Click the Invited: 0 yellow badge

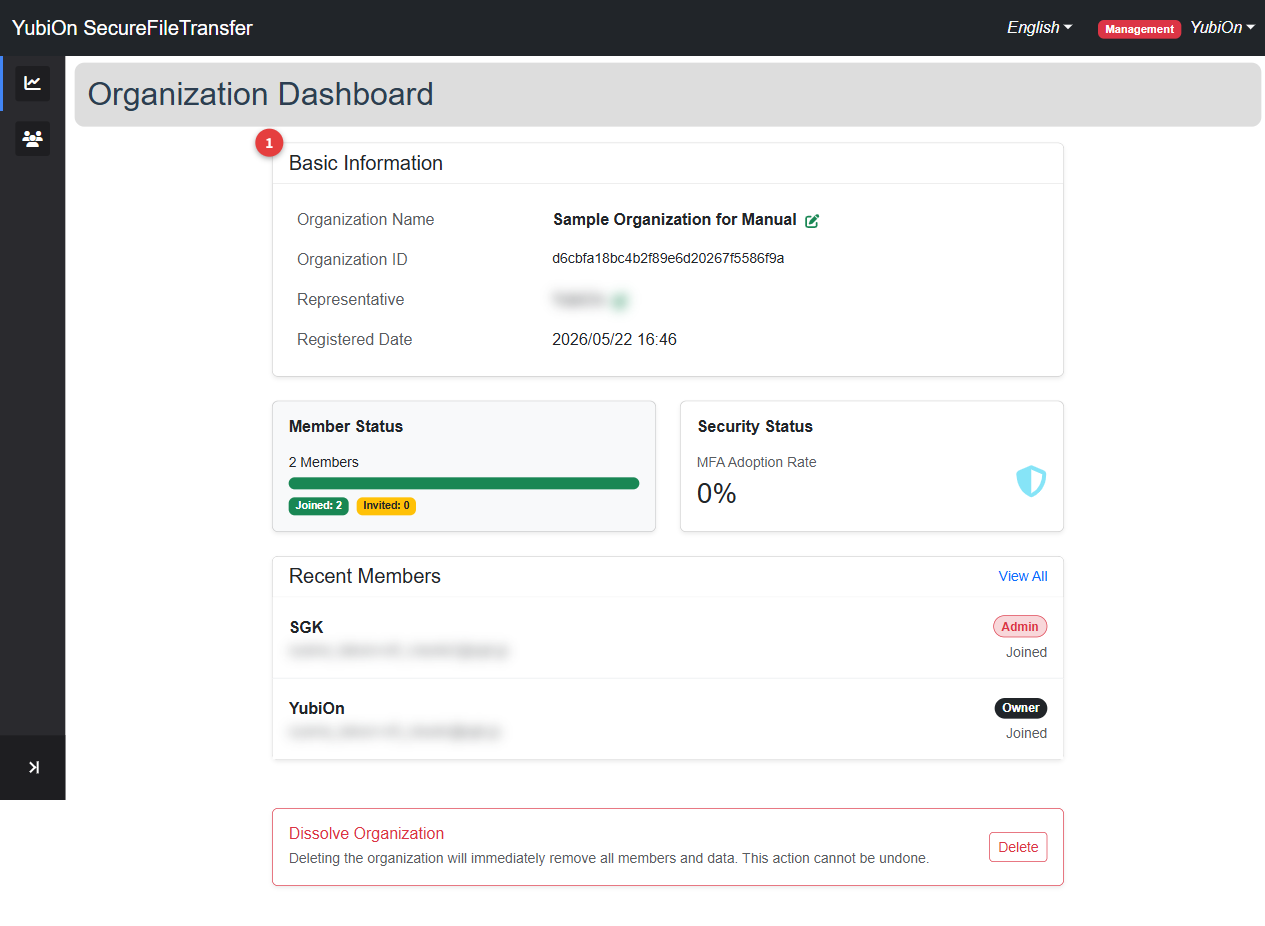tap(386, 506)
